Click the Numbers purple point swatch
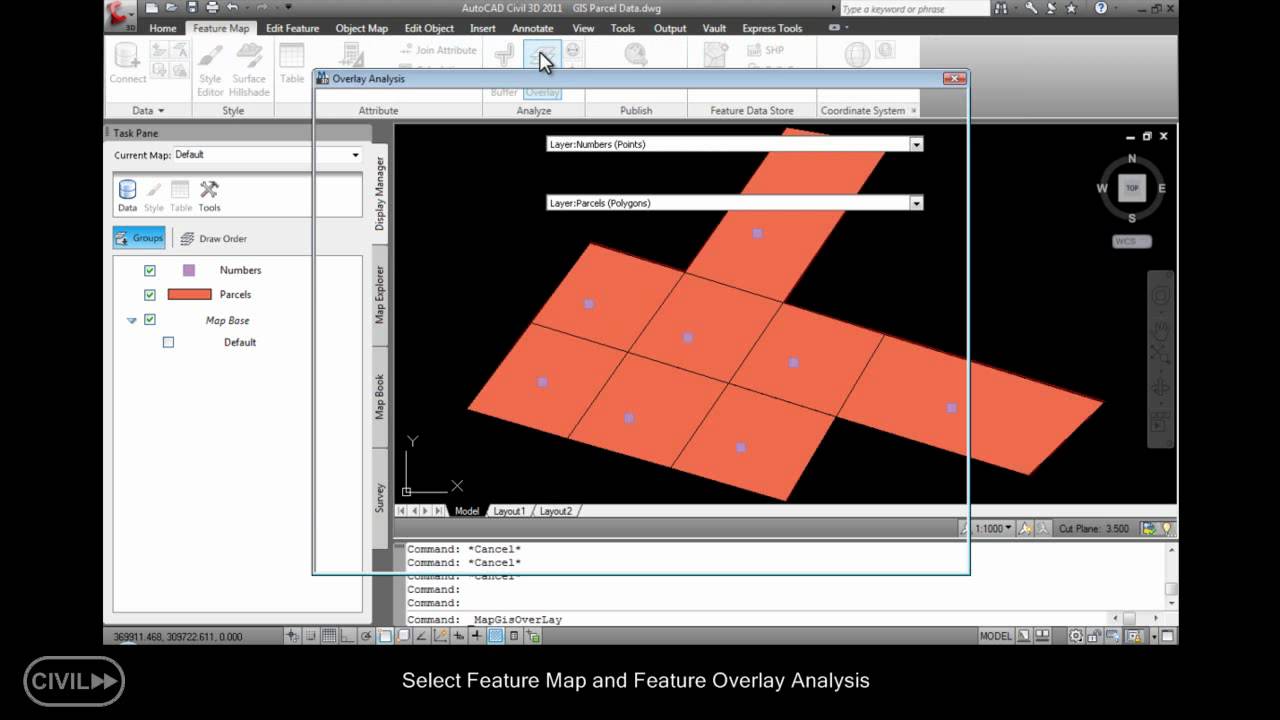Image resolution: width=1280 pixels, height=720 pixels. (189, 270)
